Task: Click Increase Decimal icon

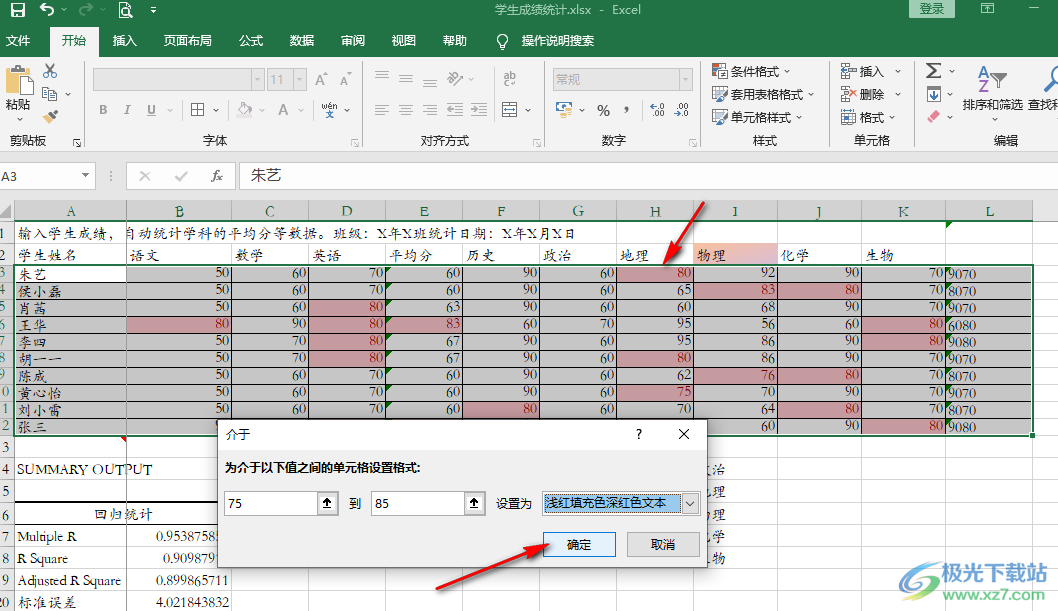Action: (x=657, y=110)
